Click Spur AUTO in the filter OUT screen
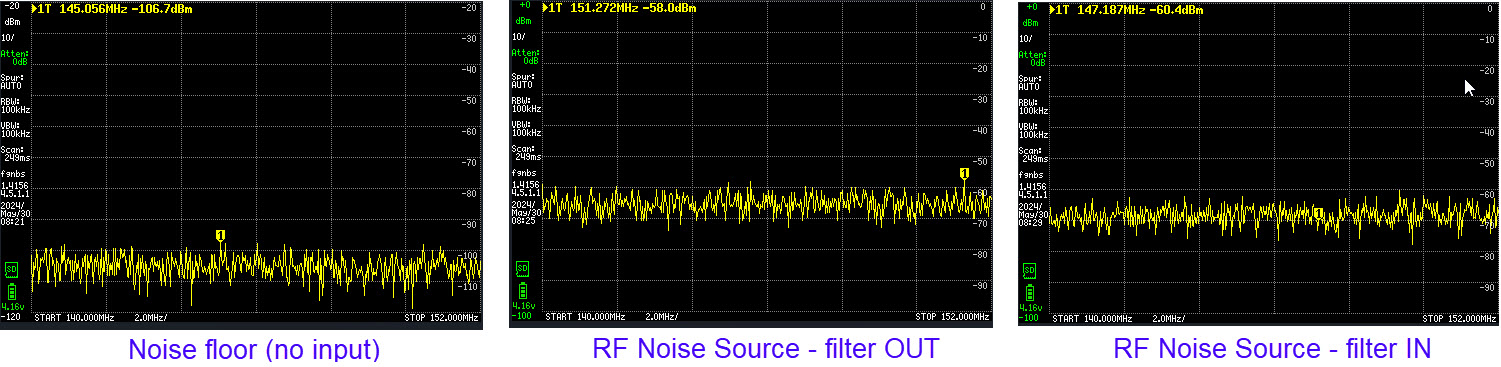 (x=524, y=81)
